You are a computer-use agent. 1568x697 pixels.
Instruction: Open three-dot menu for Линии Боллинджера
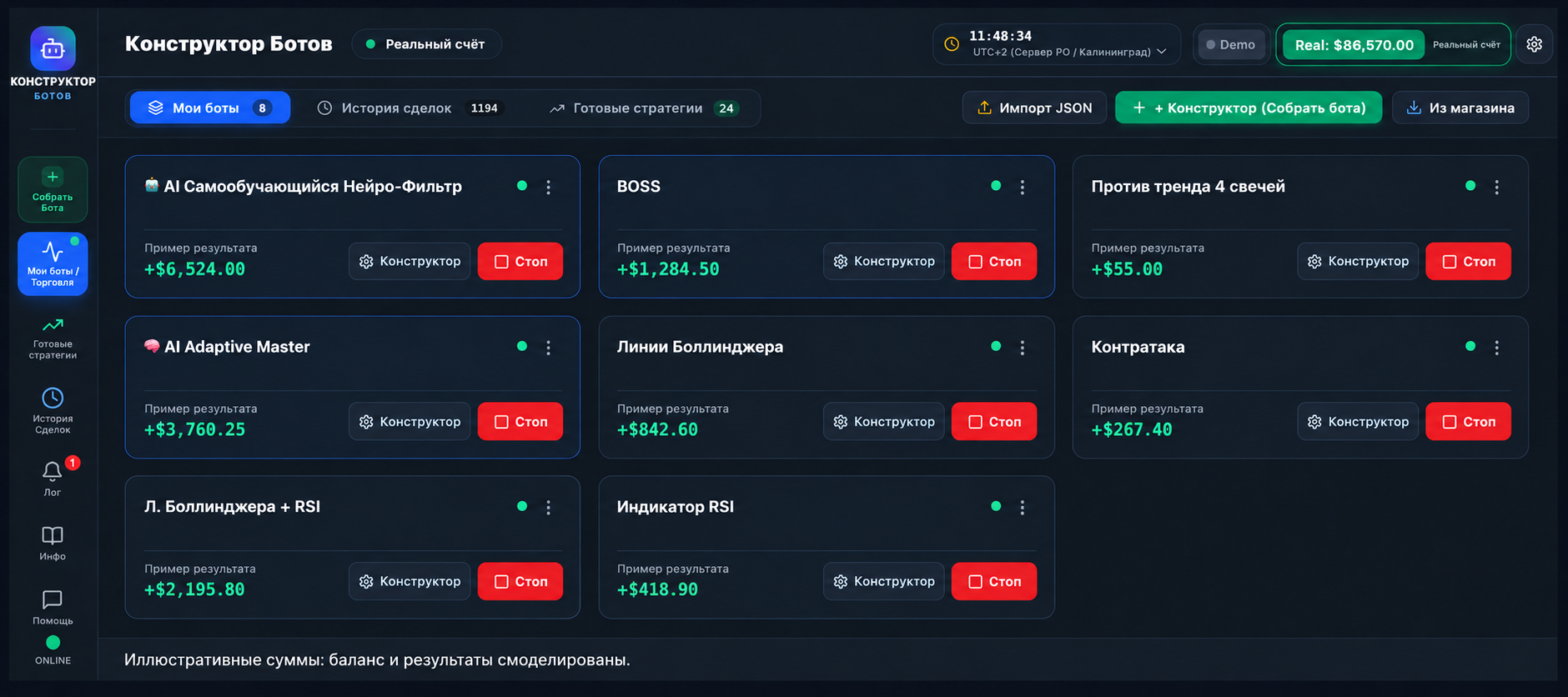click(x=1023, y=348)
